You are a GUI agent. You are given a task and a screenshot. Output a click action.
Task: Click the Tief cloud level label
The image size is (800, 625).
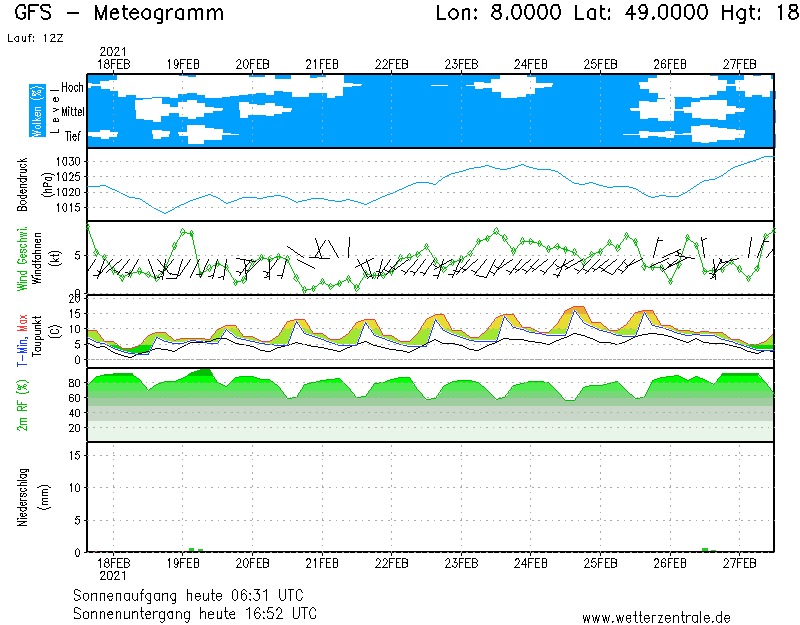pyautogui.click(x=73, y=135)
